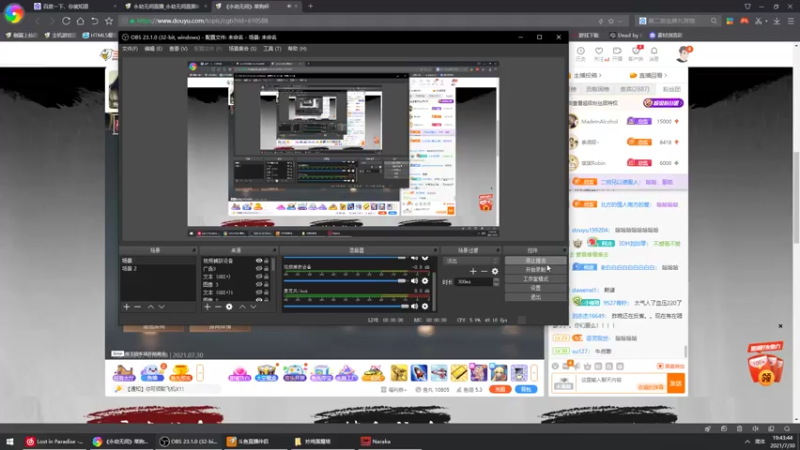Image resolution: width=800 pixels, height=450 pixels.
Task: Open Windows Start menu
Action: coord(10,441)
